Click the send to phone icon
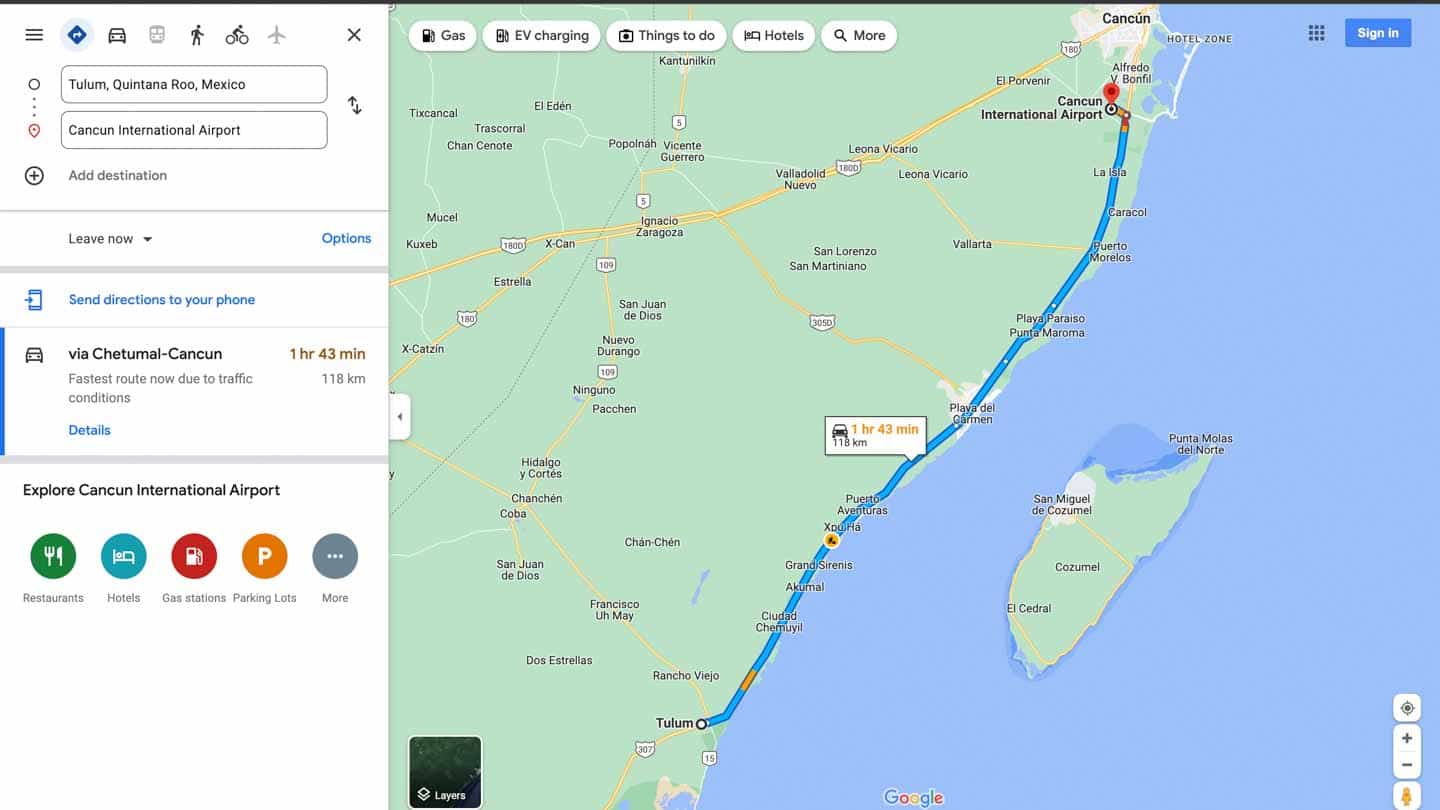The image size is (1440, 810). pyautogui.click(x=34, y=300)
